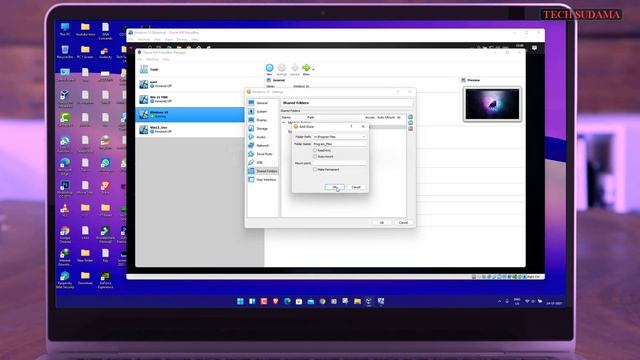640x360 pixels.
Task: Open Display category in settings sidebar
Action: tap(262, 120)
